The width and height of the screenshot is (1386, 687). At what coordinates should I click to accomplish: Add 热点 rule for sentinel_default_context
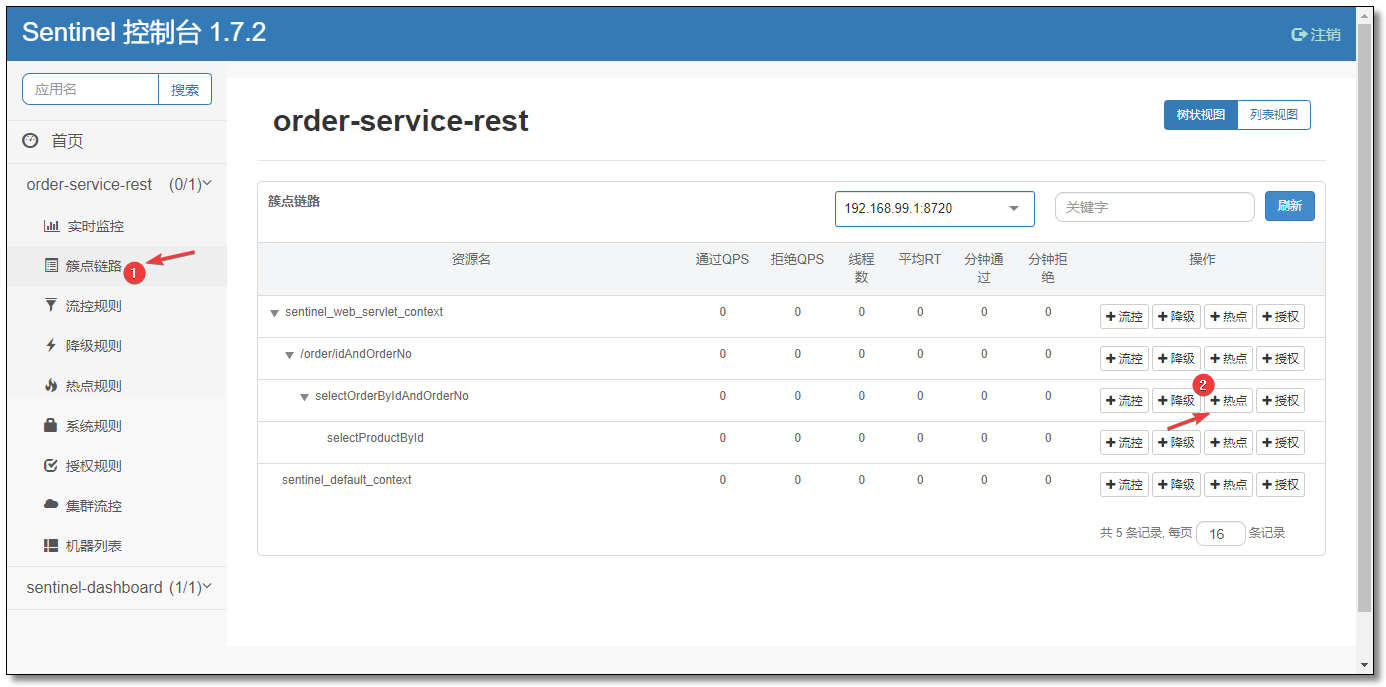pos(1228,485)
